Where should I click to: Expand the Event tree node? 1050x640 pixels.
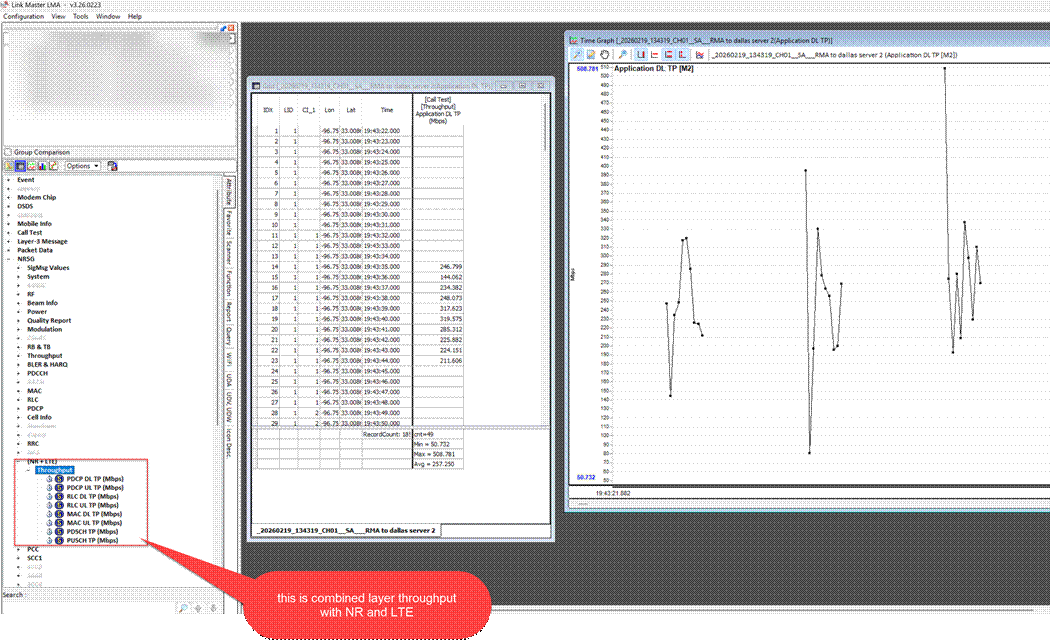point(8,179)
